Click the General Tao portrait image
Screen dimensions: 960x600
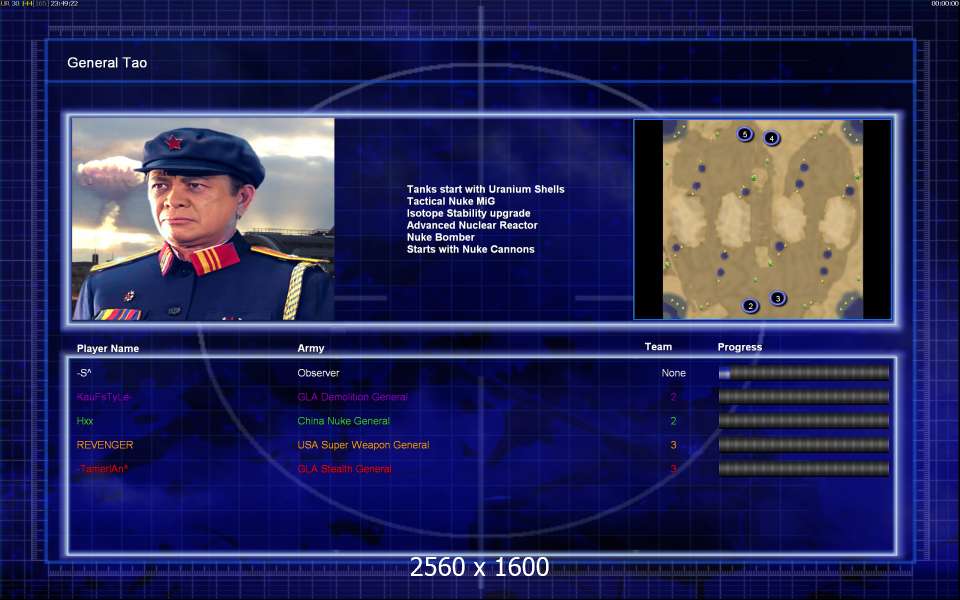(203, 219)
